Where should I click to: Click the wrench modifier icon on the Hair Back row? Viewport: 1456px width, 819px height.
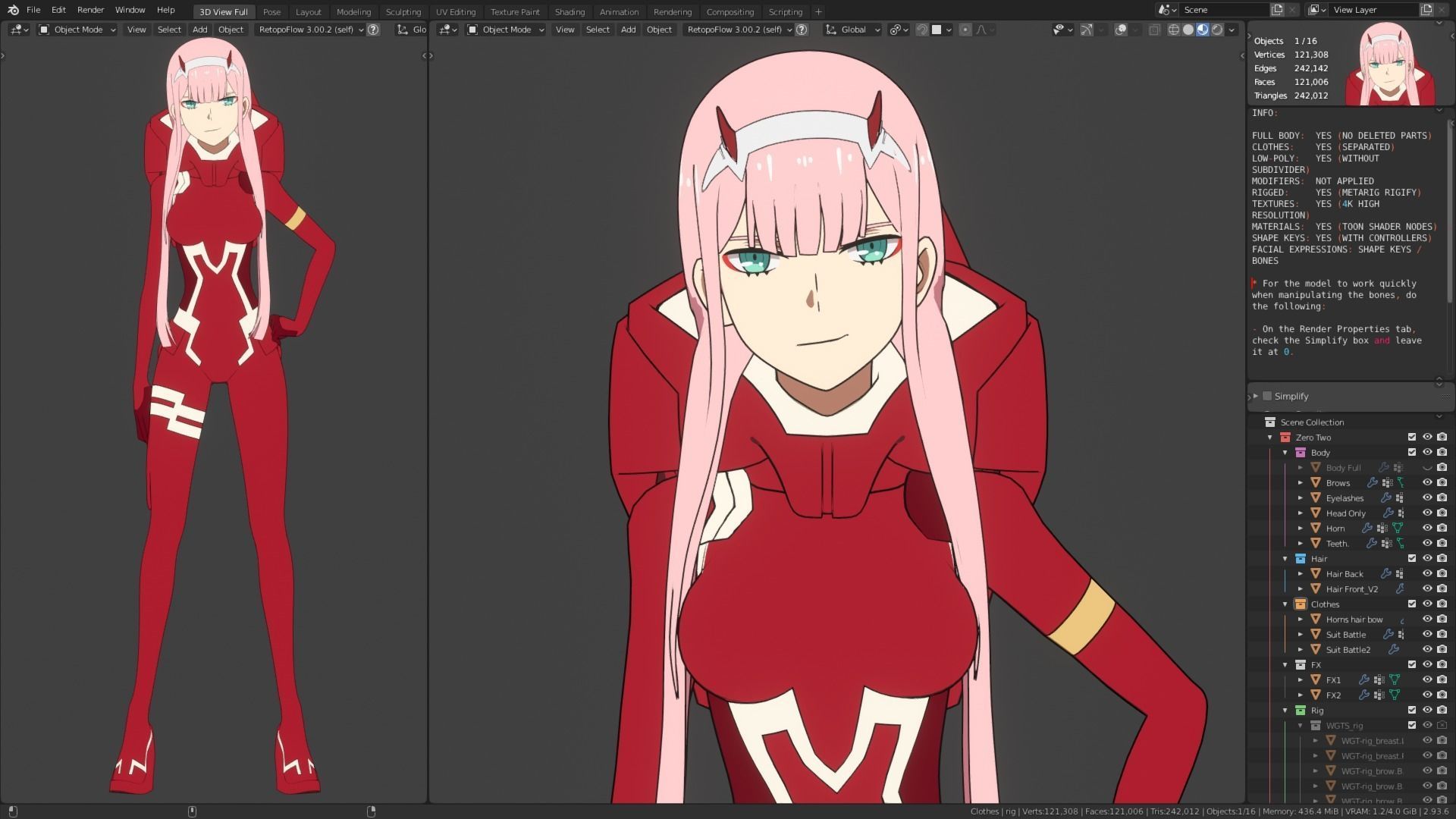1385,573
